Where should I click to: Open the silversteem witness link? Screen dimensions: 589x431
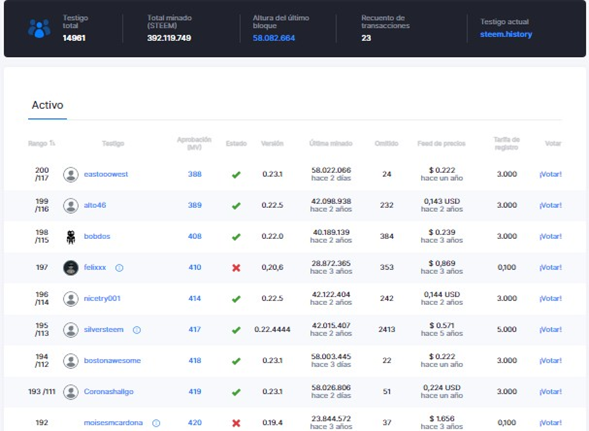[103, 330]
